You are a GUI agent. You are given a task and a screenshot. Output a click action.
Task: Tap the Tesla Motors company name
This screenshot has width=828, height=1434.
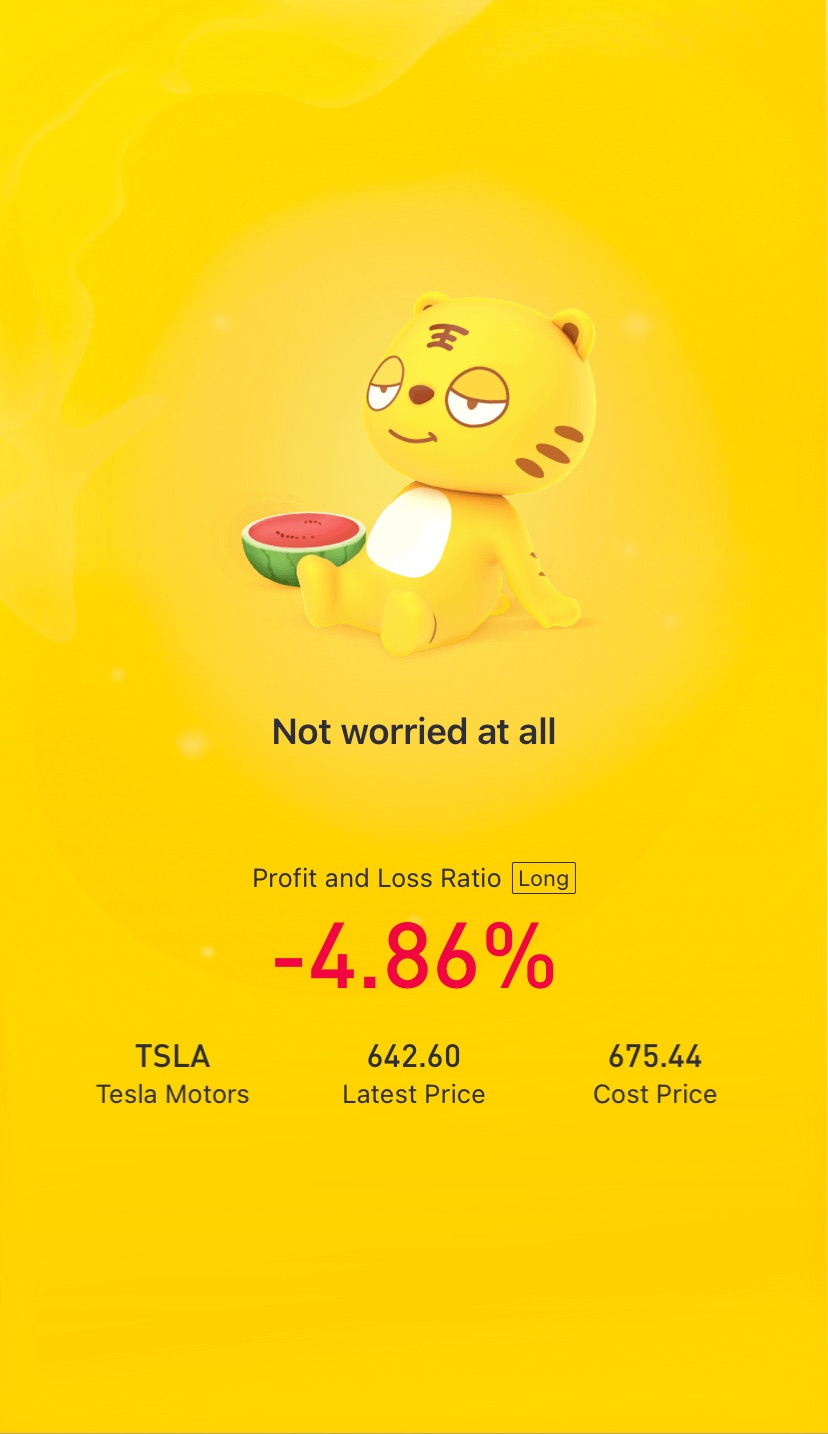point(172,1094)
